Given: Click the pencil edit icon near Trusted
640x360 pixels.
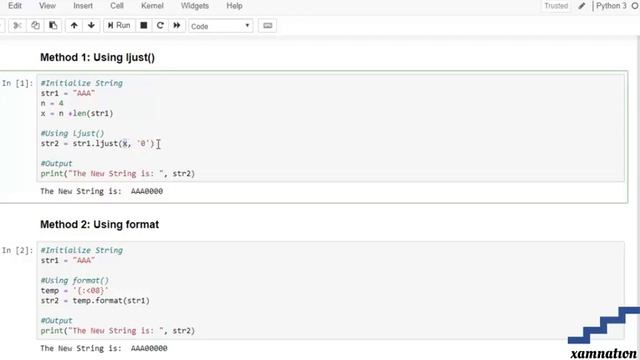Looking at the screenshot, I should tap(582, 6).
